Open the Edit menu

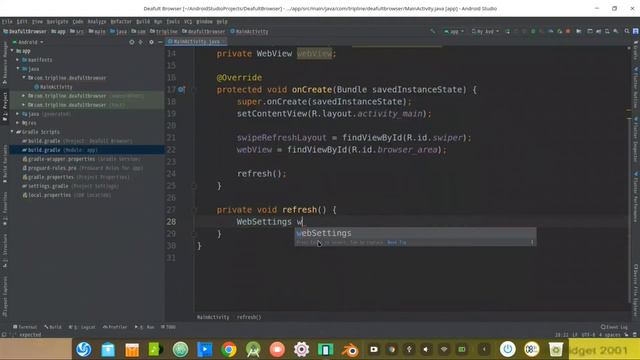click(x=22, y=22)
